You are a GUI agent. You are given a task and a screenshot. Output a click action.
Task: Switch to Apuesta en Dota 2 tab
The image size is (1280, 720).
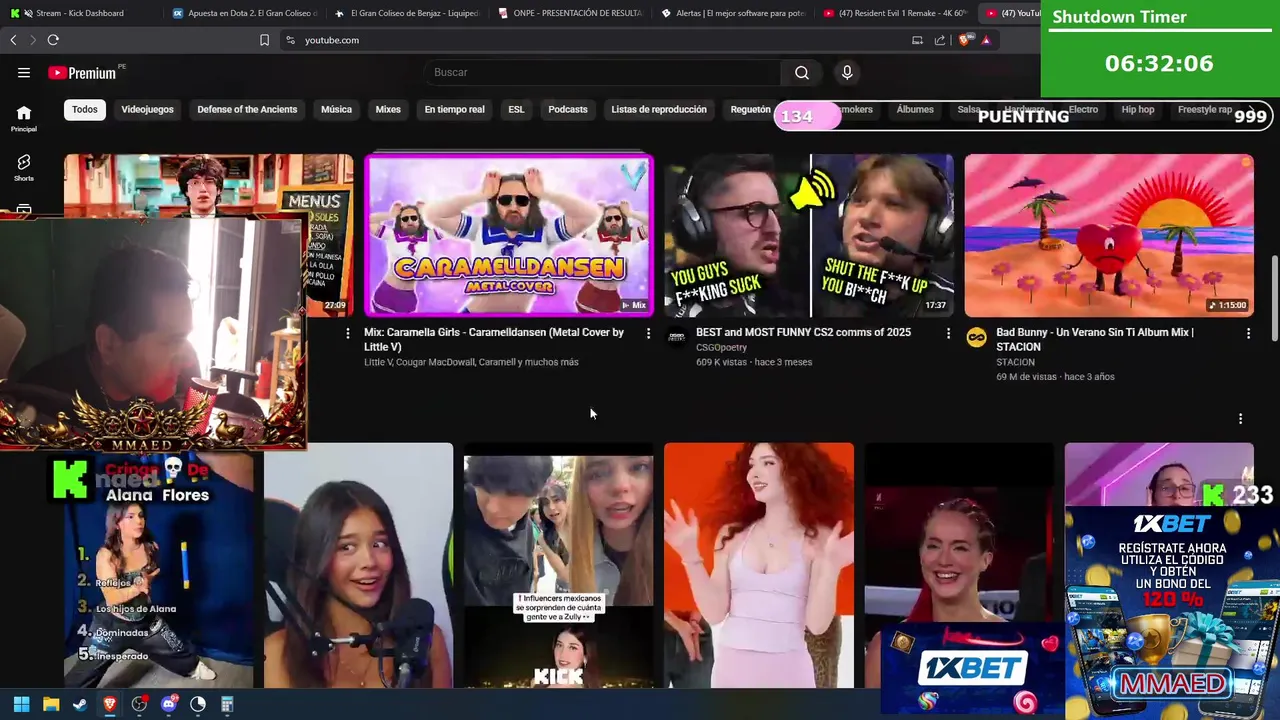[245, 13]
